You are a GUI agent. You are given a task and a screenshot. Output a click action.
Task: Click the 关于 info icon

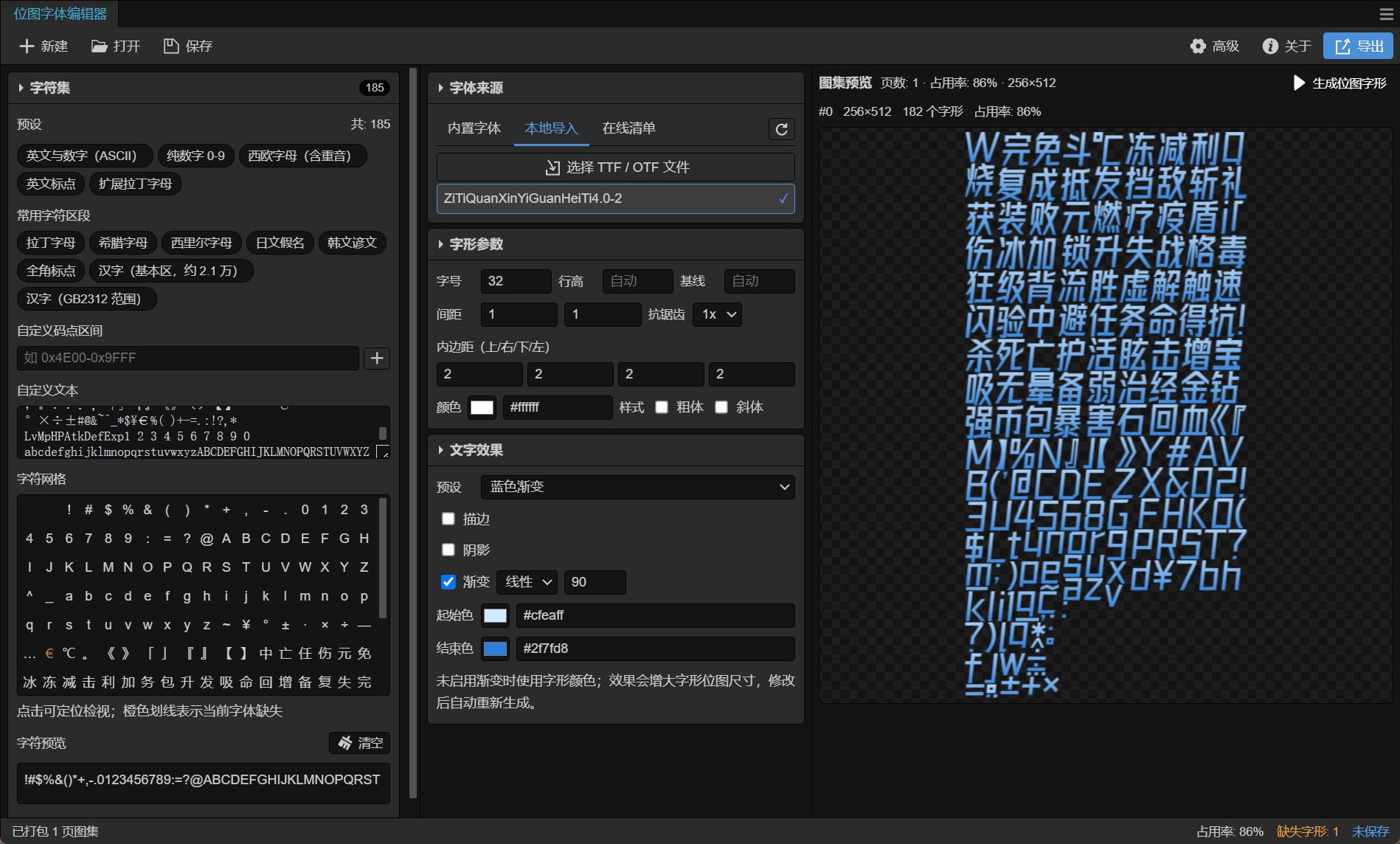(x=1269, y=46)
